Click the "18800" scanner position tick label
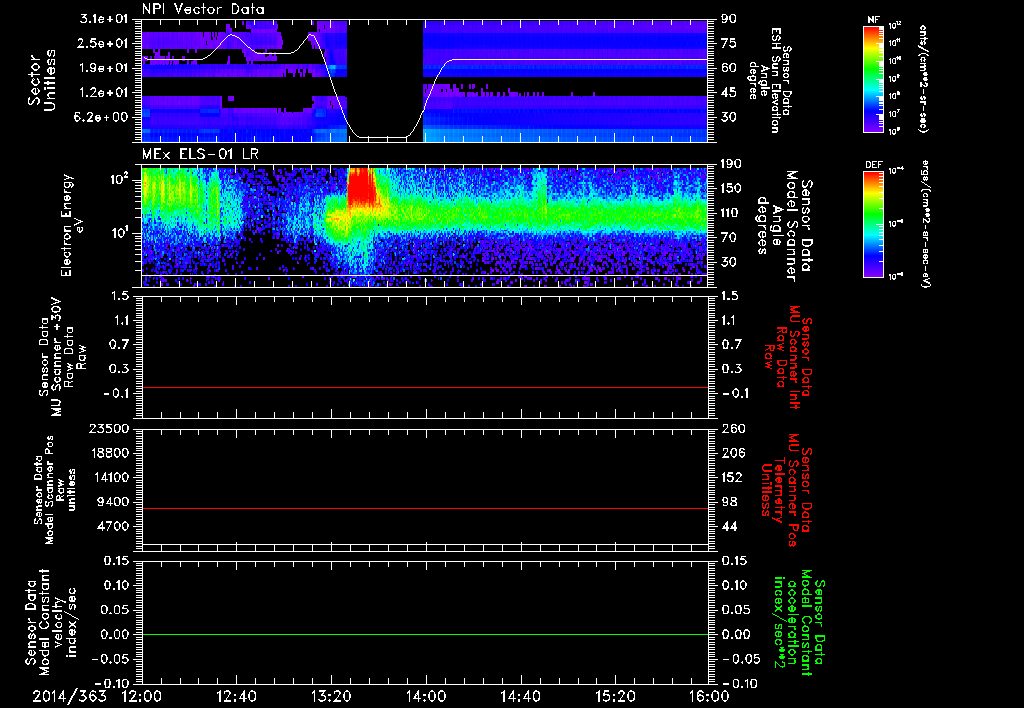This screenshot has height=708, width=1024. click(110, 453)
